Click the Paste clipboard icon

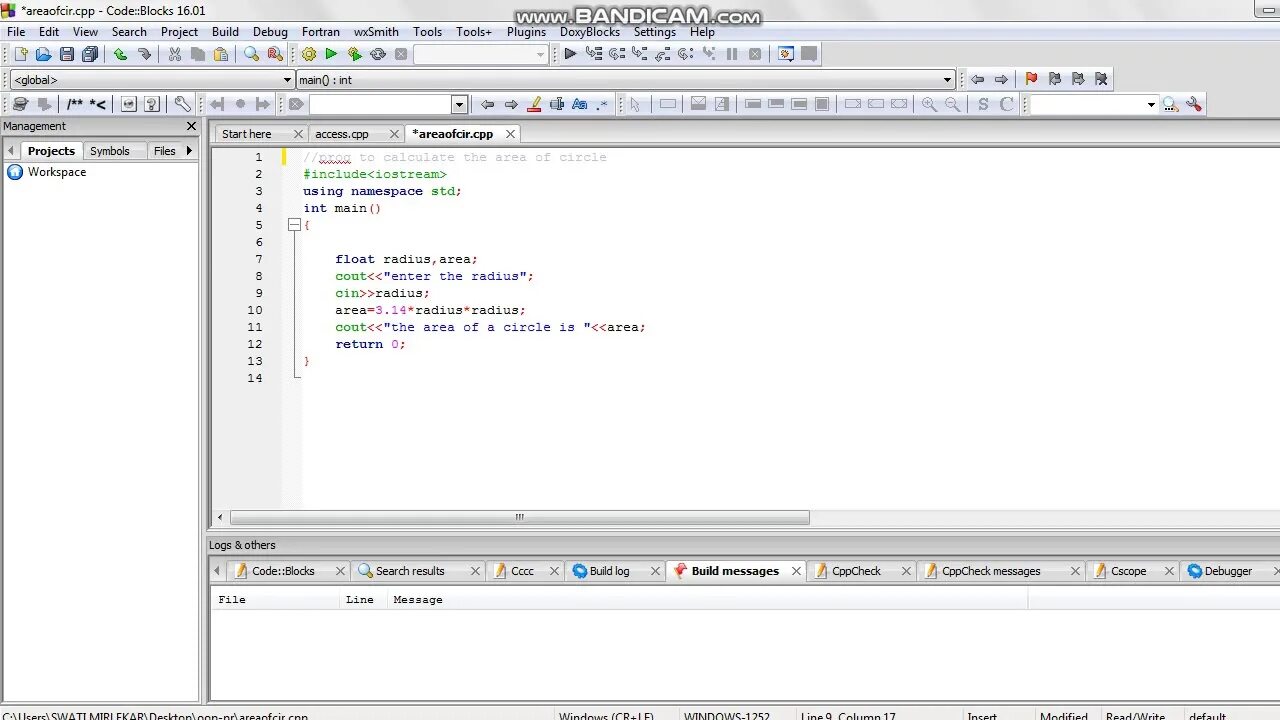221,54
